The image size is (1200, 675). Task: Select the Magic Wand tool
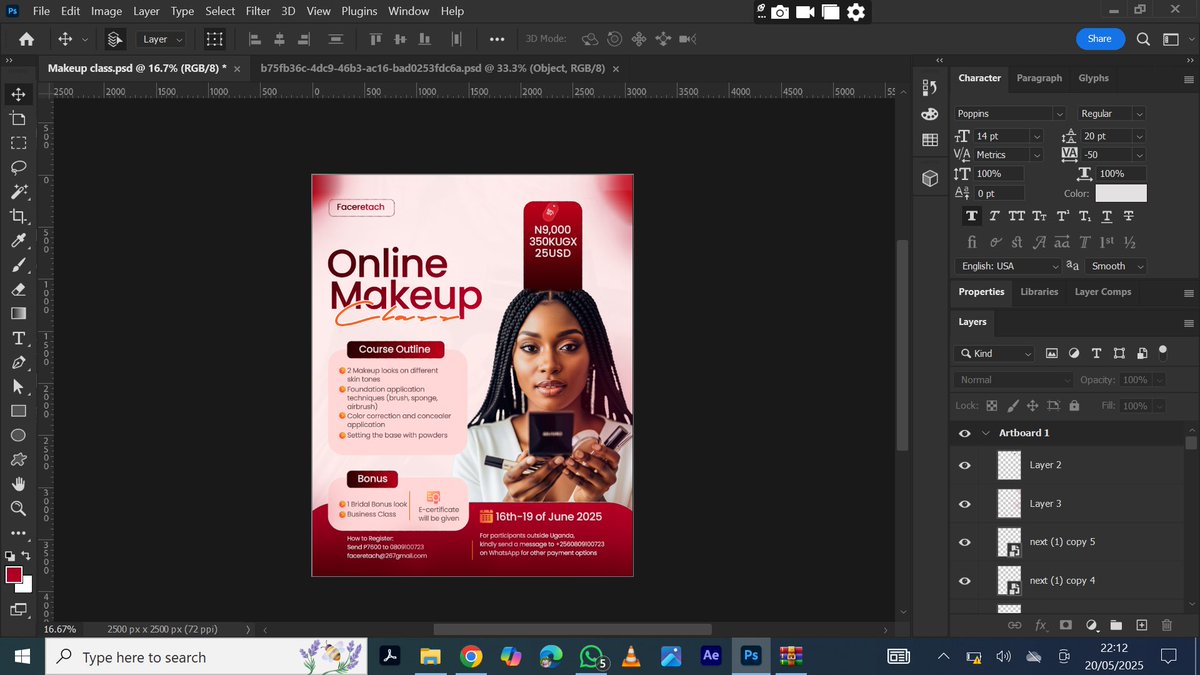(x=18, y=192)
